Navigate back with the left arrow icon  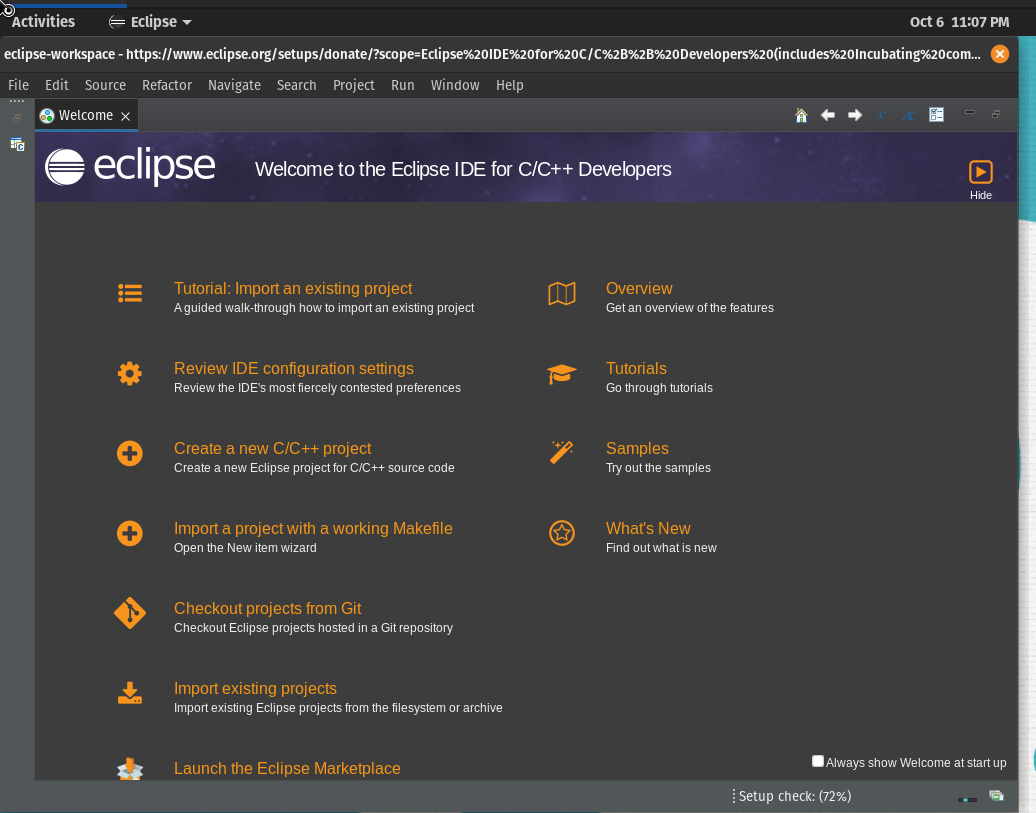(x=827, y=116)
